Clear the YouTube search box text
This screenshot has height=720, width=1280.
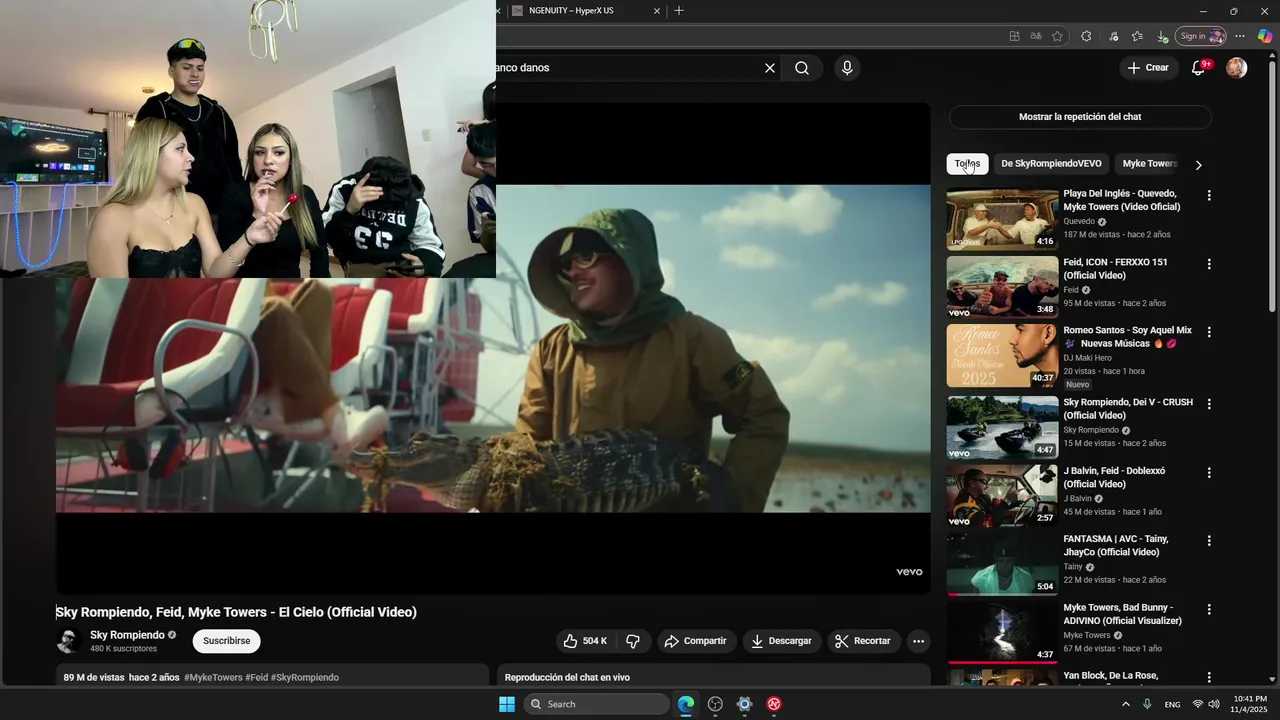(770, 68)
